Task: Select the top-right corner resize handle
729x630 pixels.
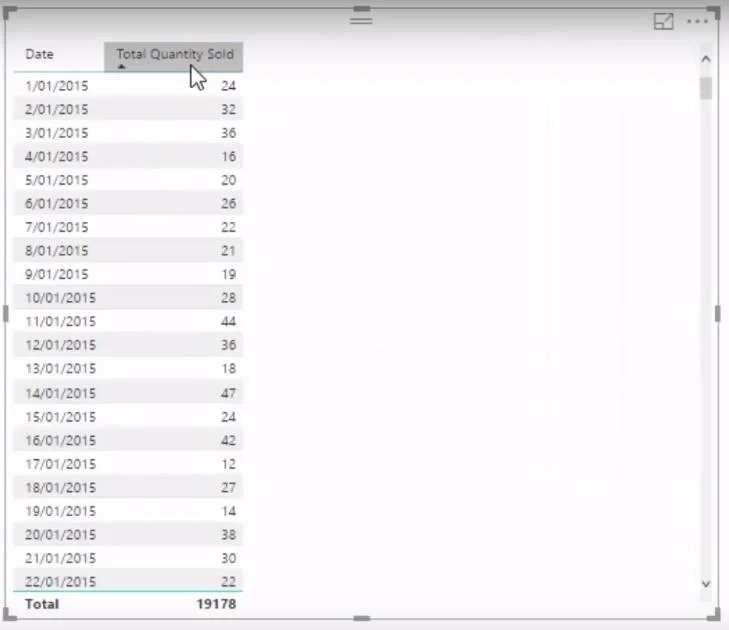Action: pos(714,12)
